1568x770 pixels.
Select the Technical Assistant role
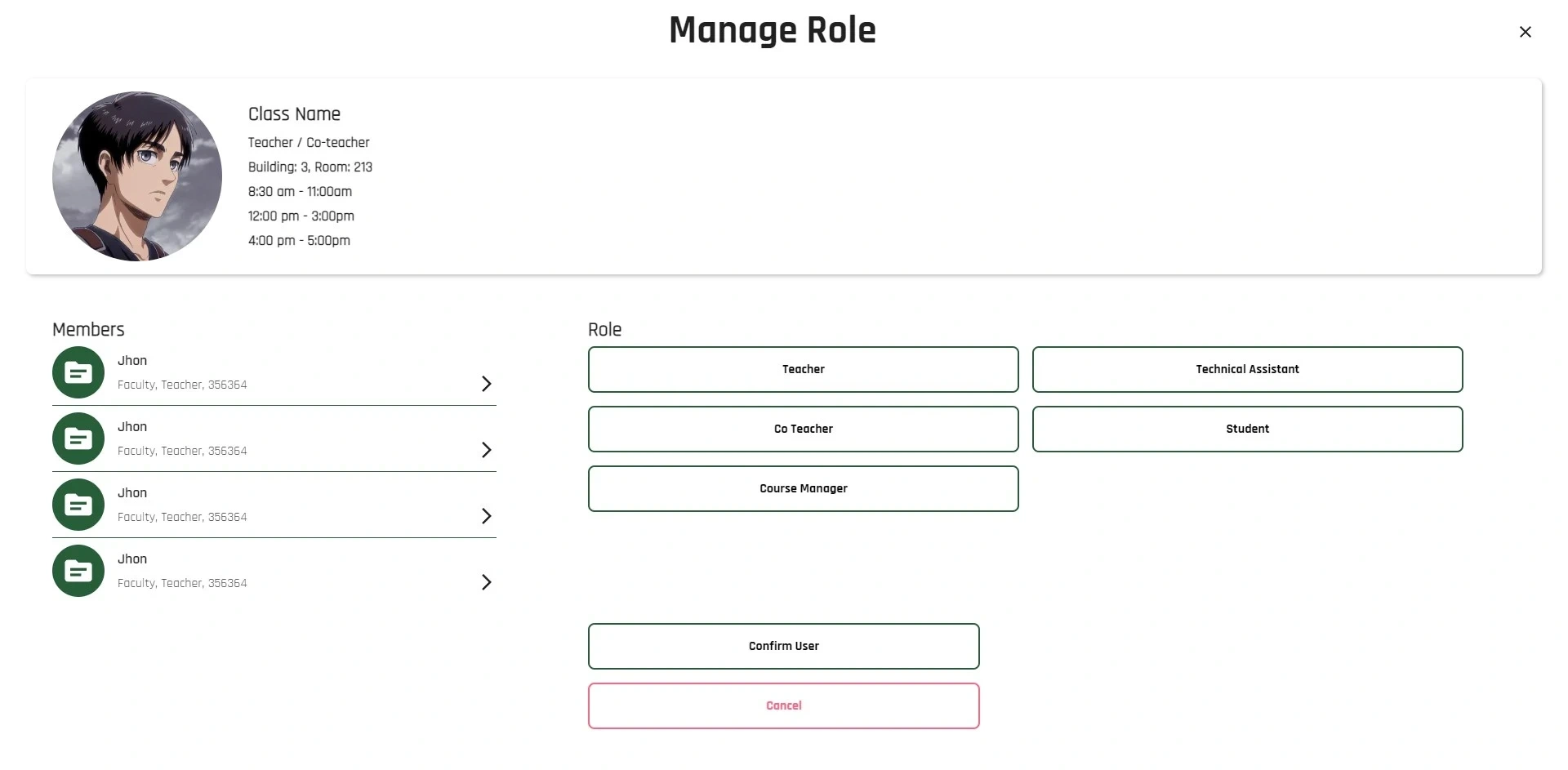[x=1247, y=369]
